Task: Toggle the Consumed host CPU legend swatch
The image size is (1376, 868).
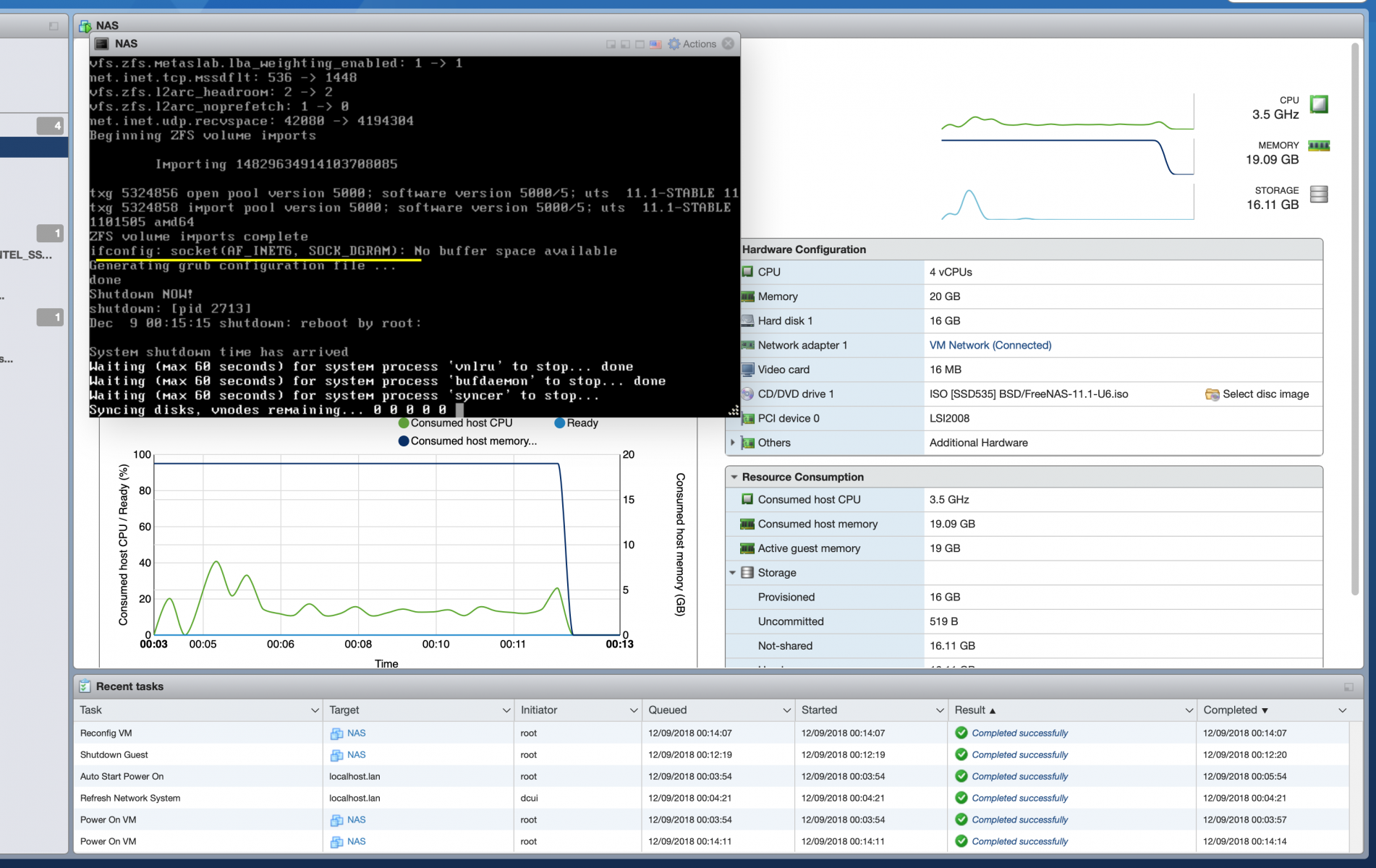Action: [403, 423]
